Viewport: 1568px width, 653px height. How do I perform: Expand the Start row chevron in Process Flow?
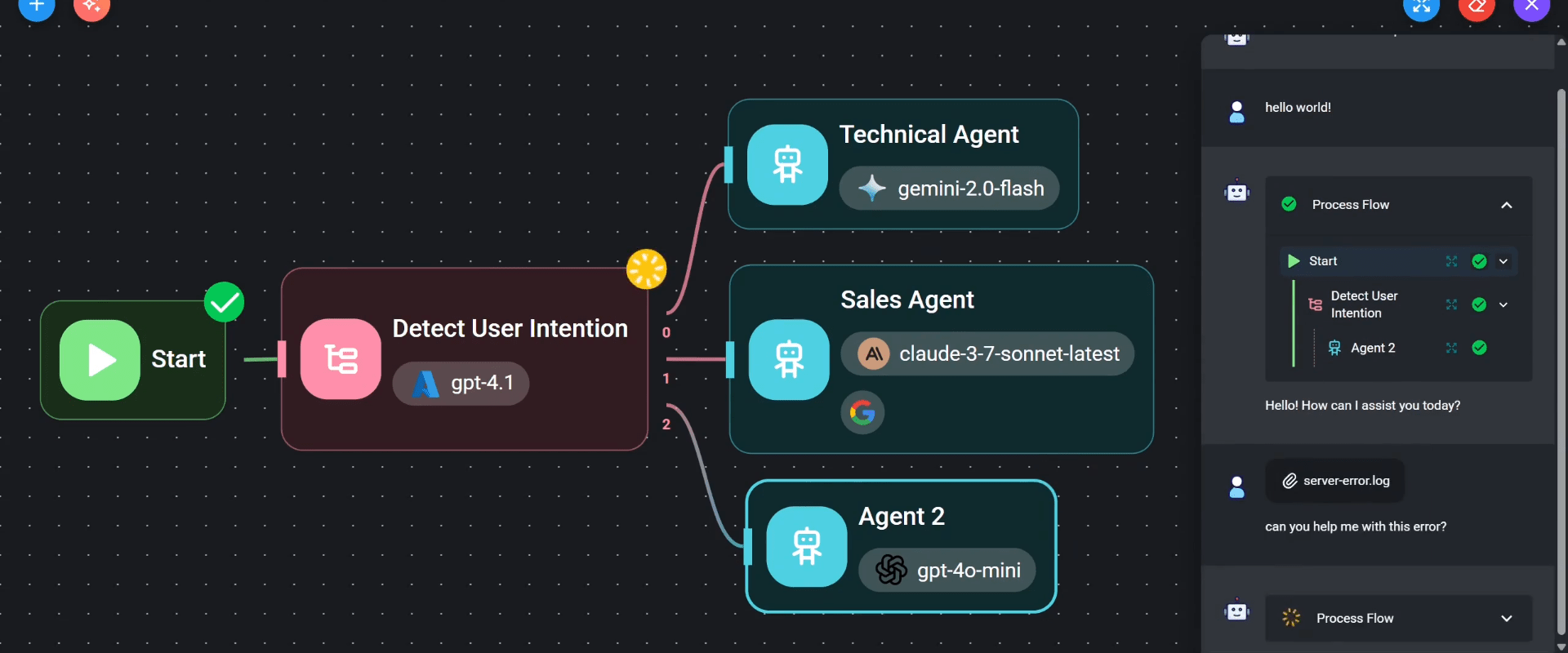tap(1503, 261)
